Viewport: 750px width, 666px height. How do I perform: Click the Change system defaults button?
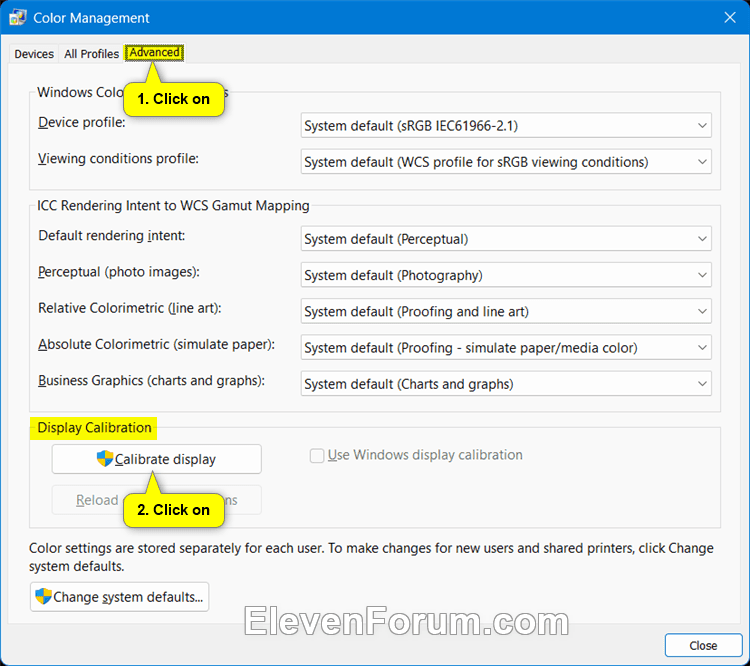120,597
